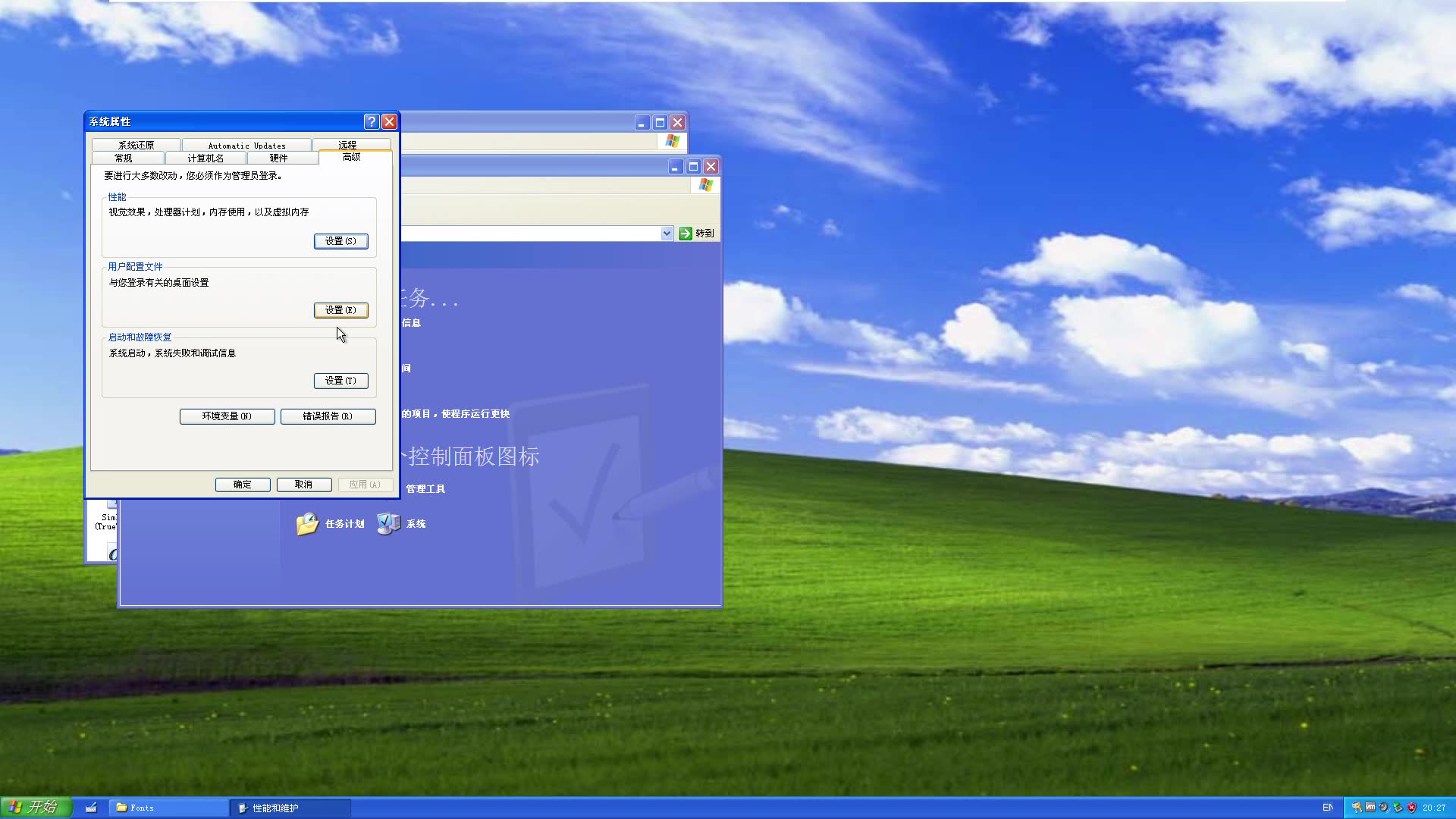Click the red security shield tray icon
1456x819 pixels.
point(1411,808)
